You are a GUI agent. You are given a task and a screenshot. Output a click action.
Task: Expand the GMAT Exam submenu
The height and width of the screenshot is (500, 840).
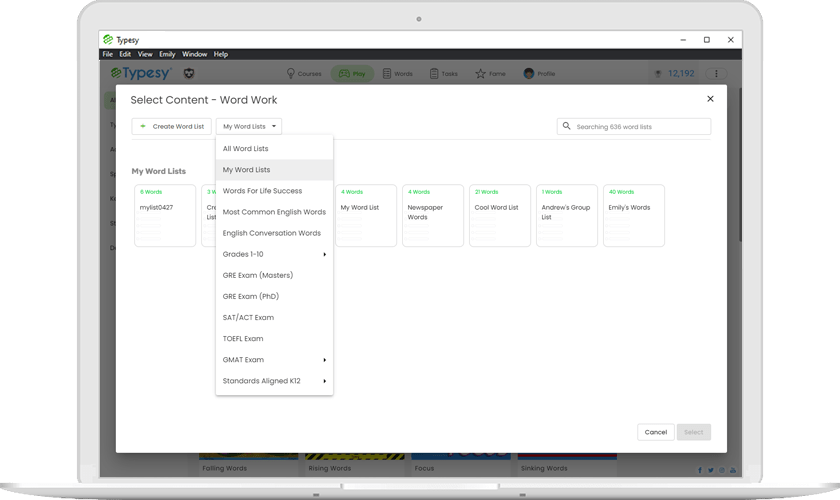tap(274, 360)
